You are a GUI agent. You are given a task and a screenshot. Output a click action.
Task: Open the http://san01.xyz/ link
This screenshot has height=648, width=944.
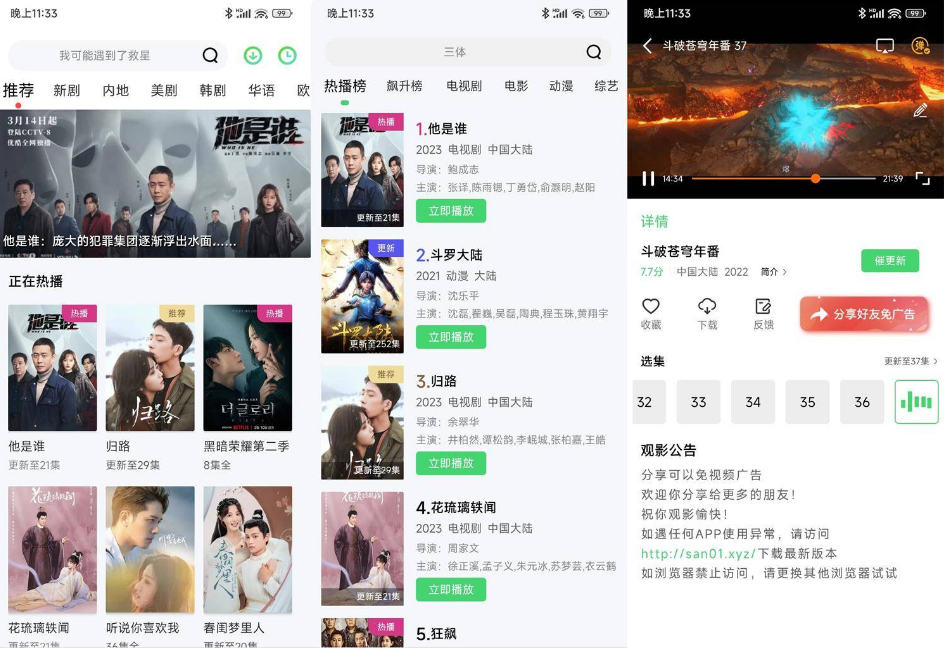pos(698,553)
